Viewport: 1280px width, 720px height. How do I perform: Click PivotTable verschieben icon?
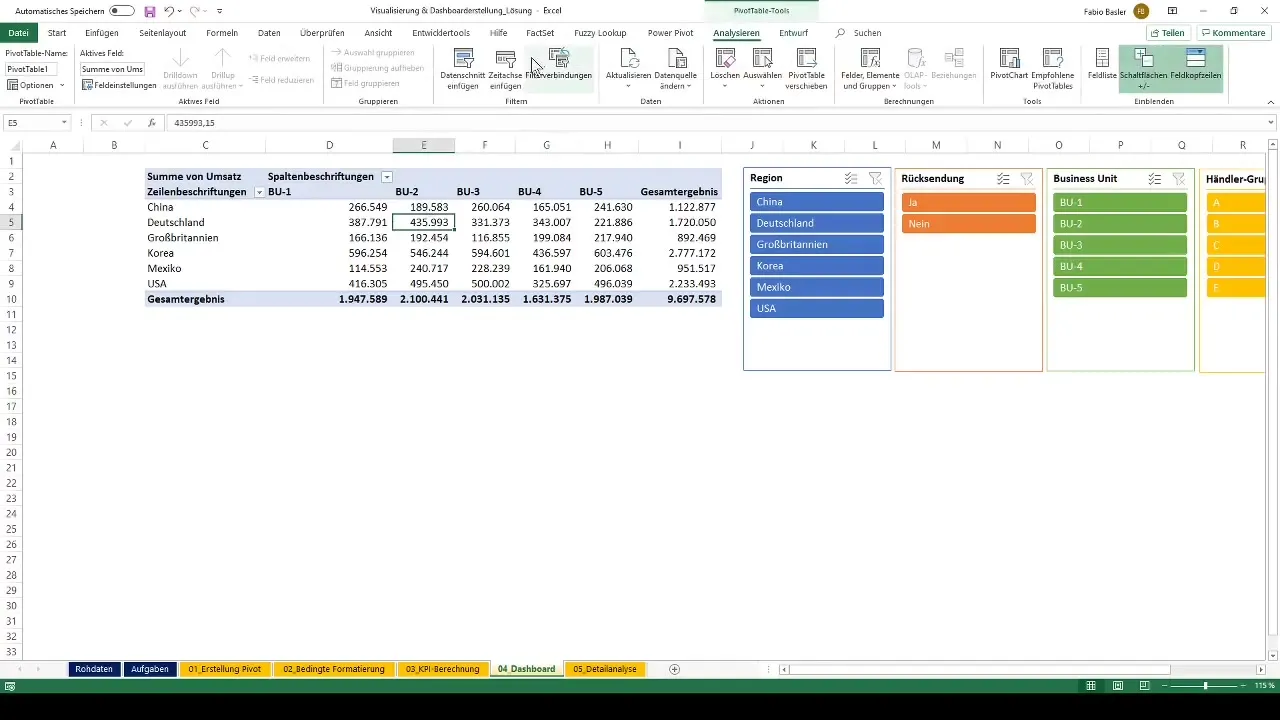pos(806,57)
